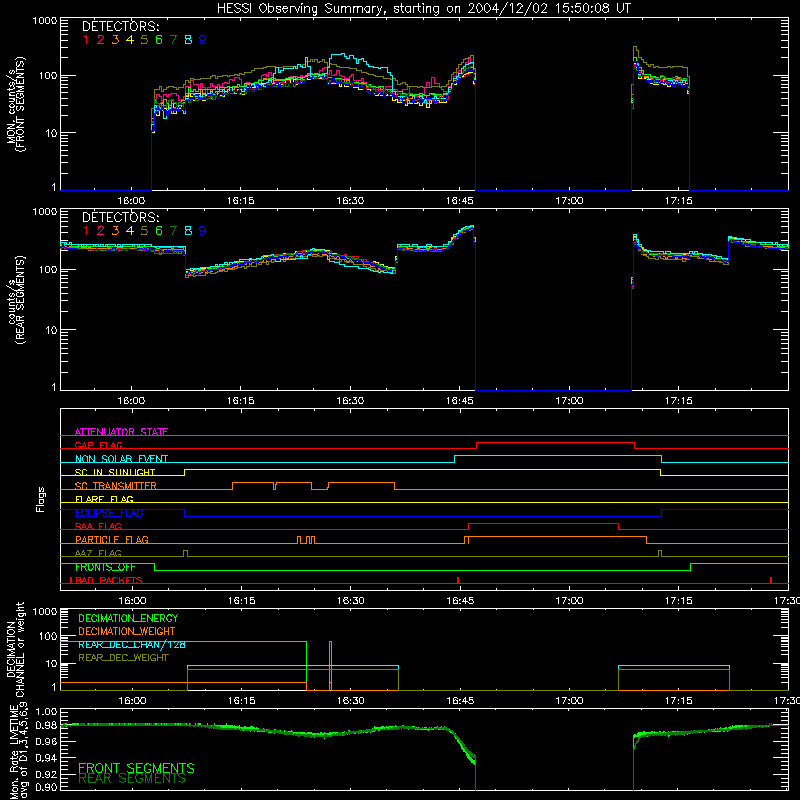
Task: Click the BAD_PACKETS flag label
Action: (109, 580)
